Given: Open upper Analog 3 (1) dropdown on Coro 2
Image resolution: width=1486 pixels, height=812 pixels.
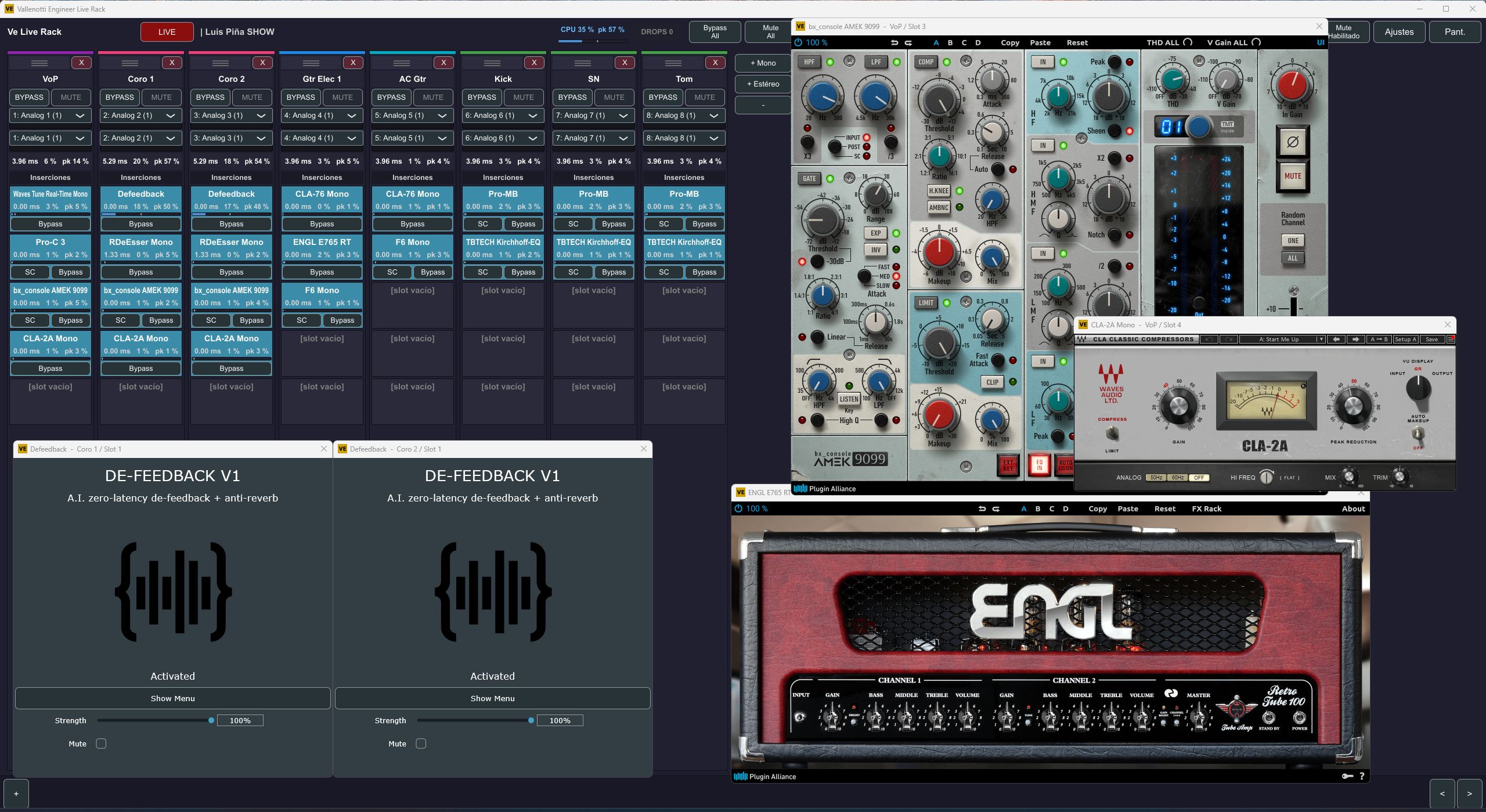Looking at the screenshot, I should (231, 116).
